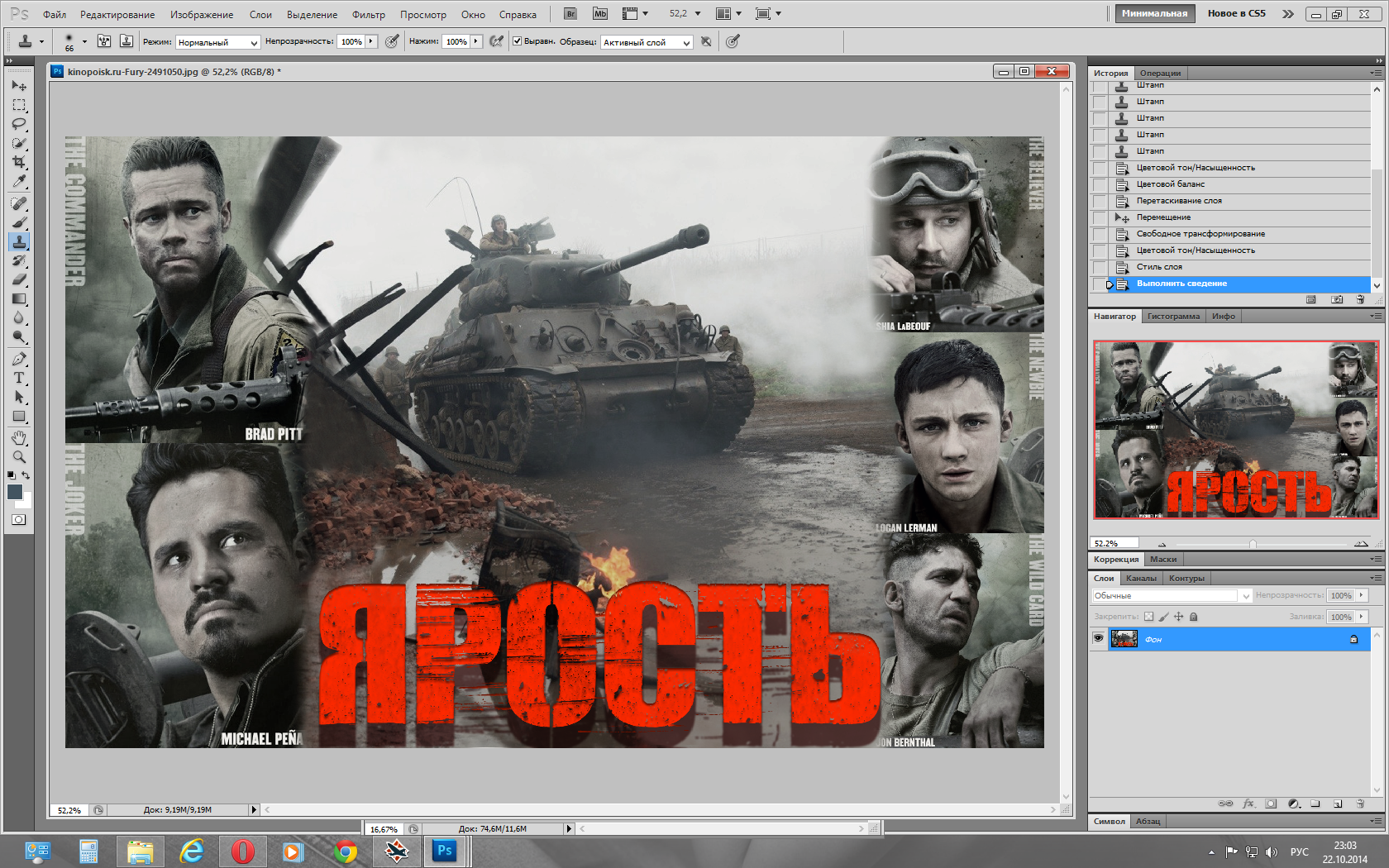
Task: Expand the Образец sample dropdown
Action: 647,42
